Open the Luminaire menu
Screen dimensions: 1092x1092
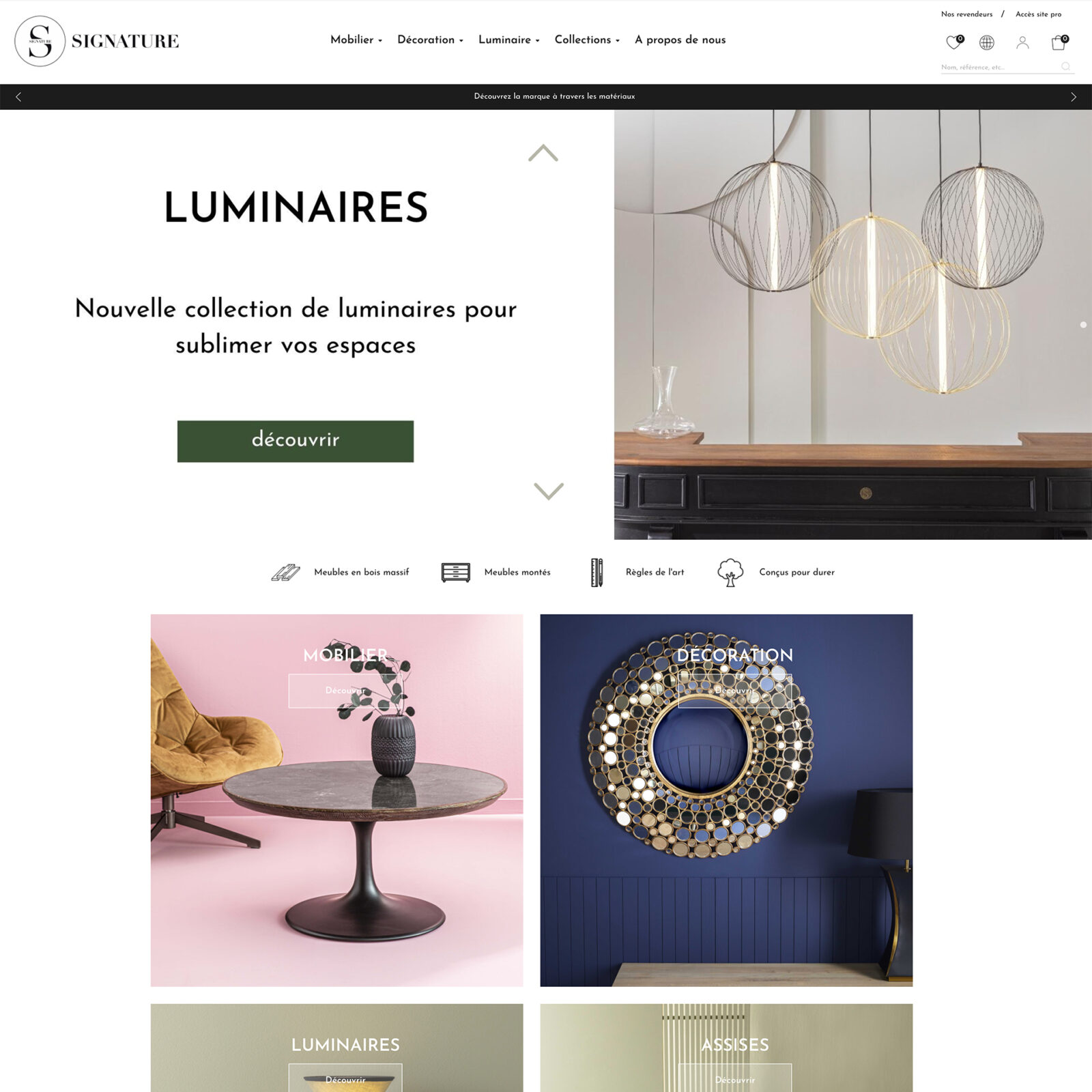pos(508,40)
